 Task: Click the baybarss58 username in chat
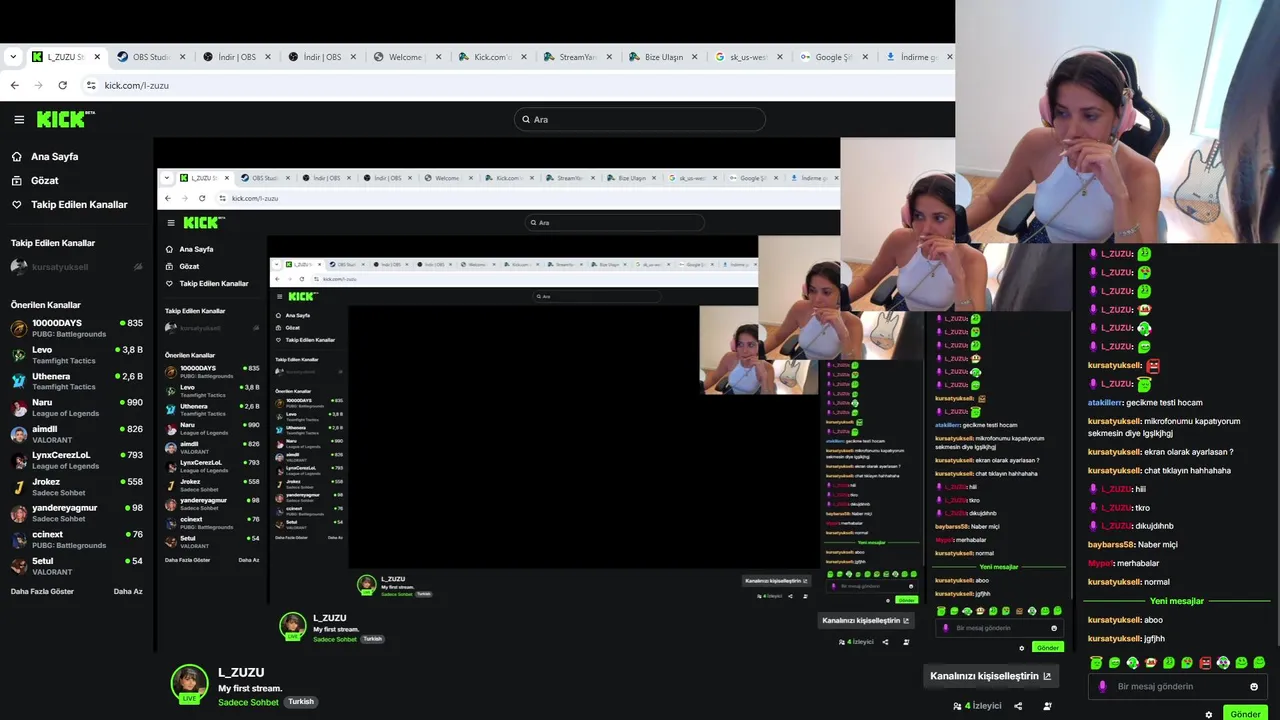(x=1111, y=544)
